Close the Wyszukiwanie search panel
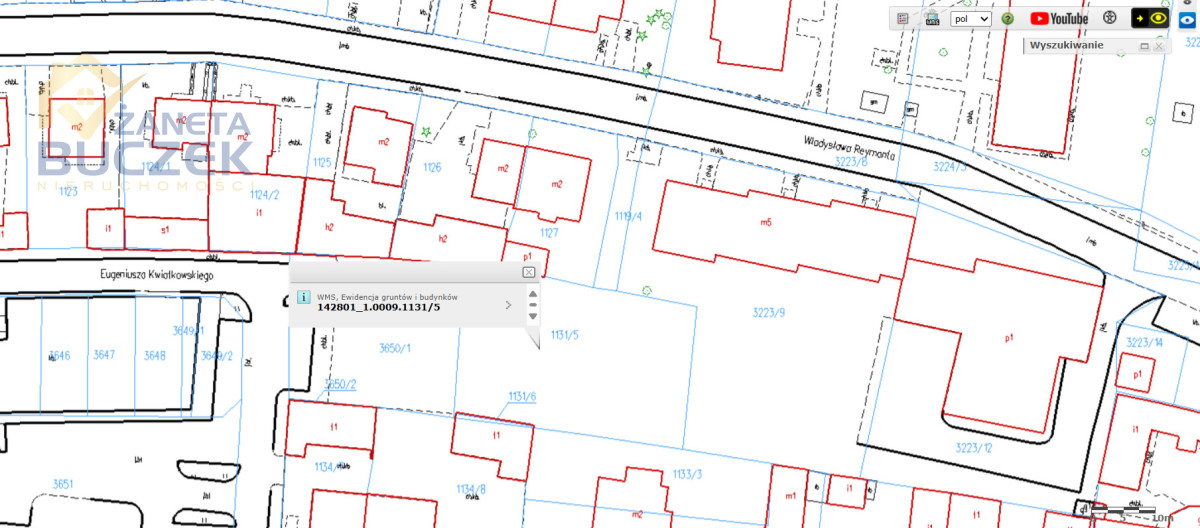 tap(1160, 46)
